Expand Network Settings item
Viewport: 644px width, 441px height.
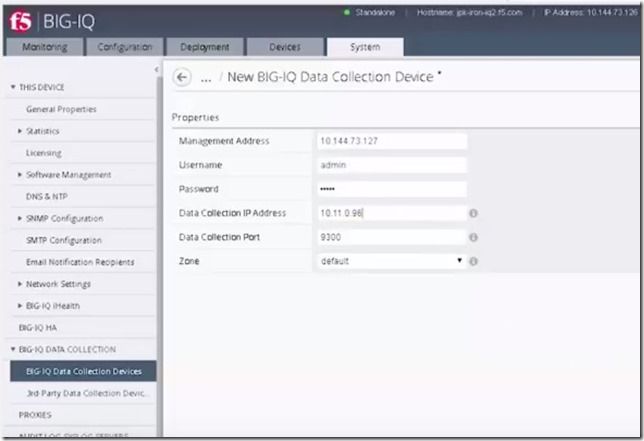(x=20, y=284)
